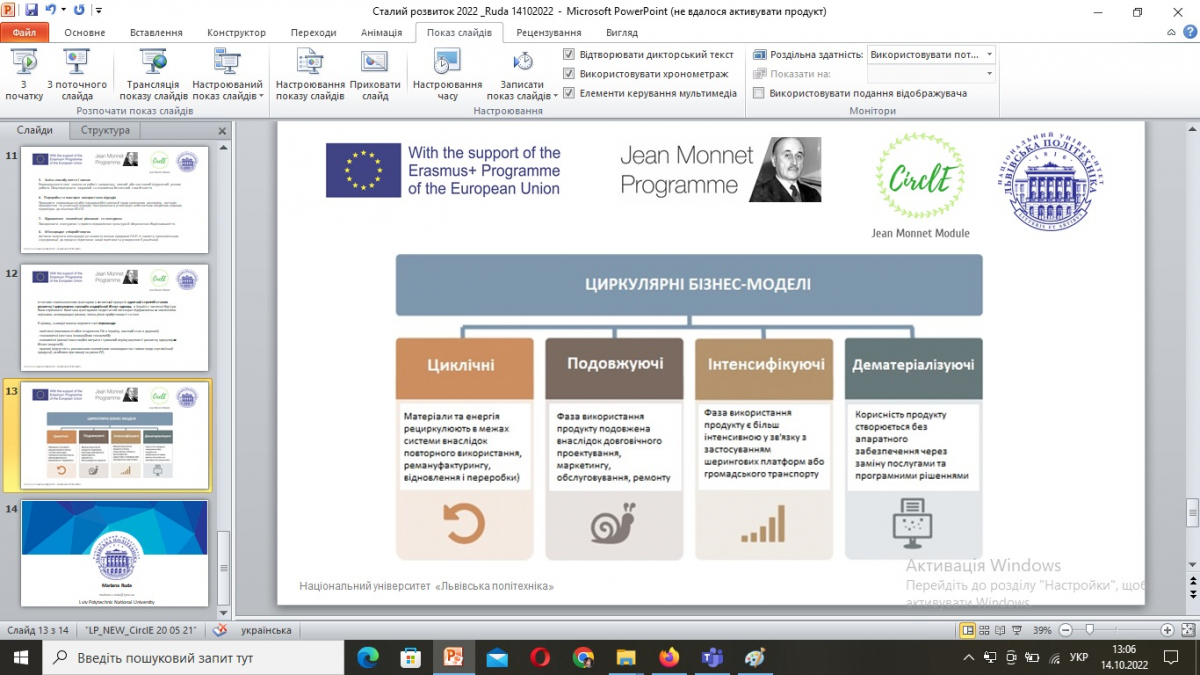Uncheck the use timings checkbox
The height and width of the screenshot is (675, 1200).
click(569, 74)
